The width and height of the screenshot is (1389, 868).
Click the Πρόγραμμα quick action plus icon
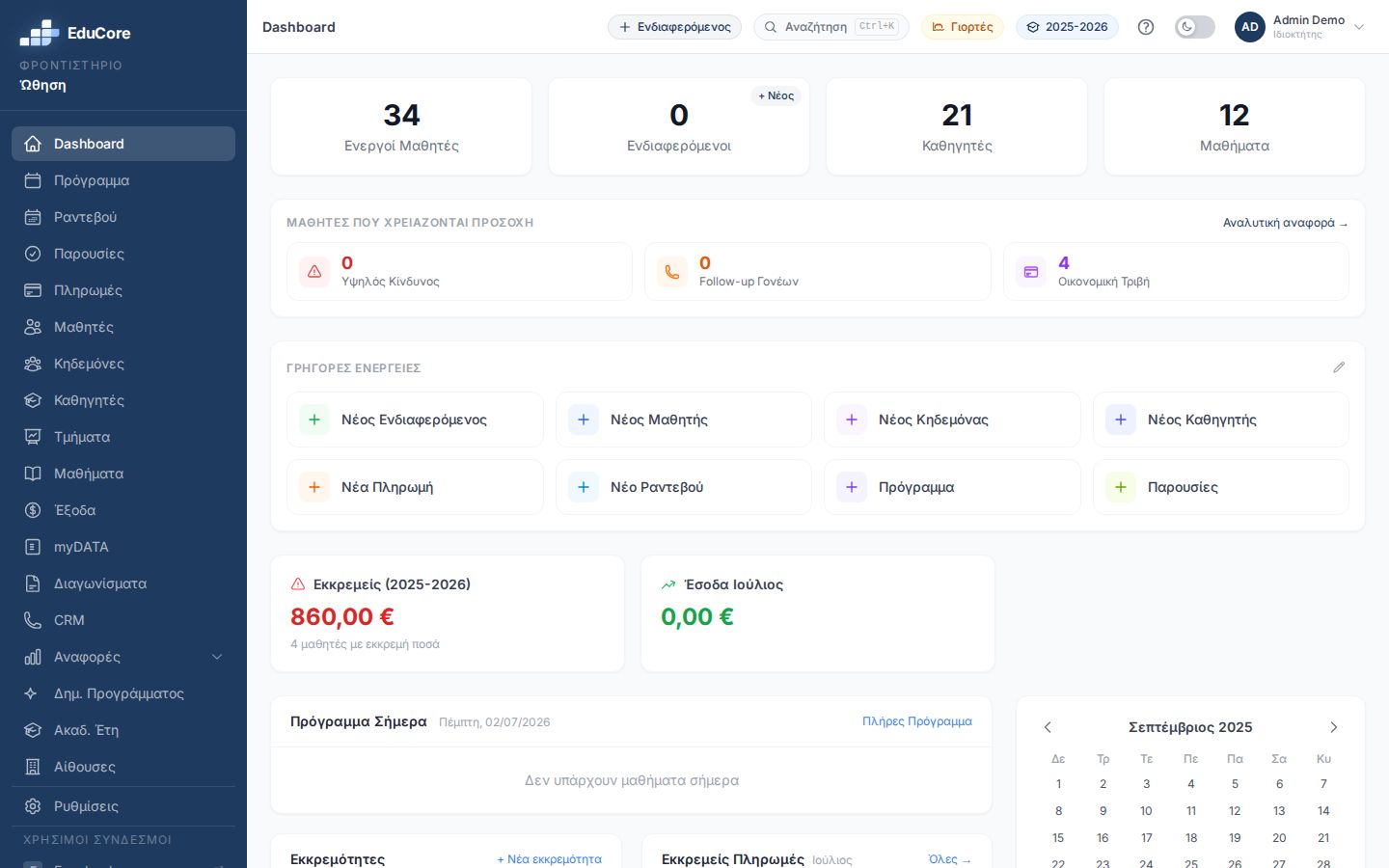[852, 487]
